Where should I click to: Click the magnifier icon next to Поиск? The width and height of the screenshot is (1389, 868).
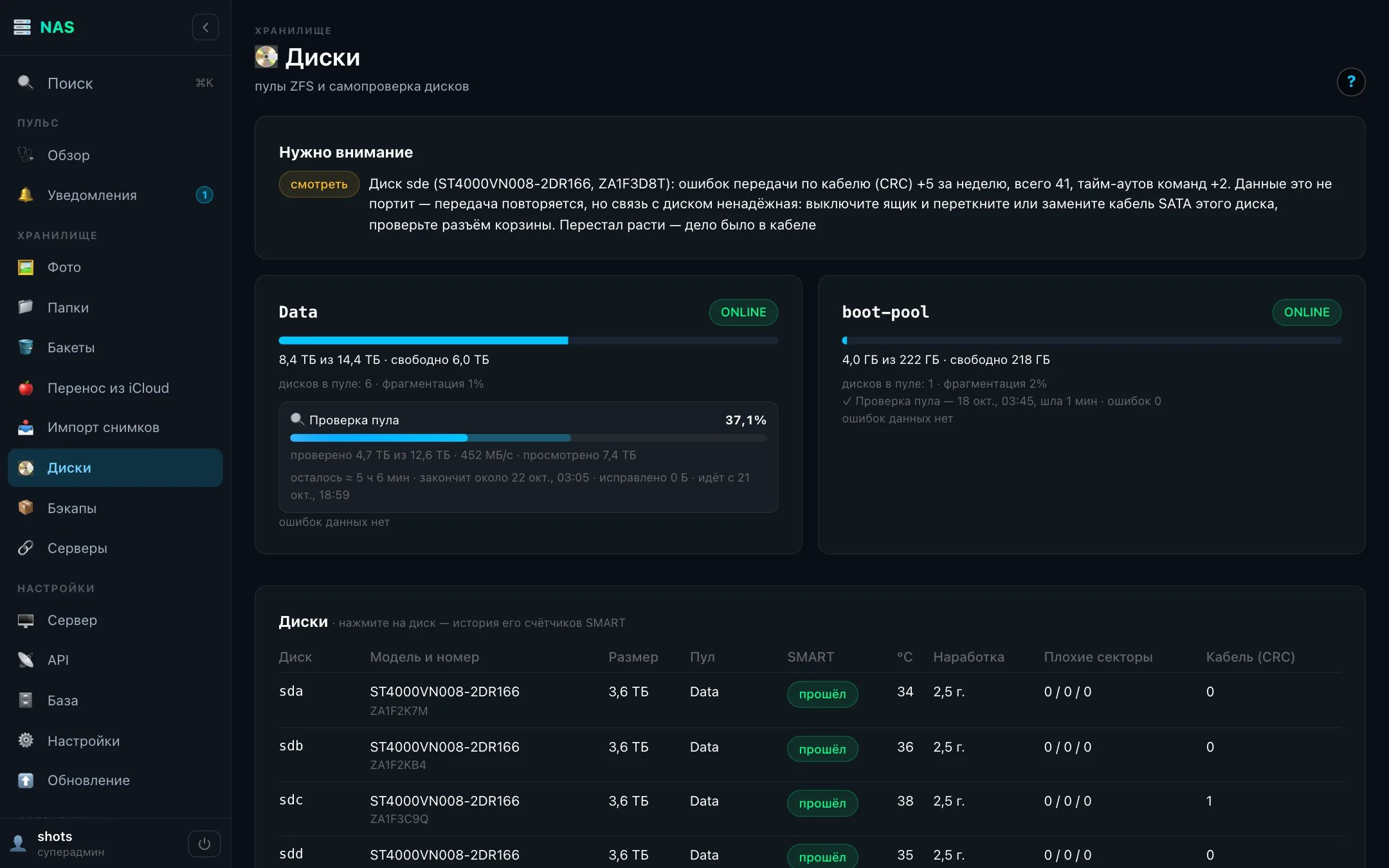(x=26, y=83)
